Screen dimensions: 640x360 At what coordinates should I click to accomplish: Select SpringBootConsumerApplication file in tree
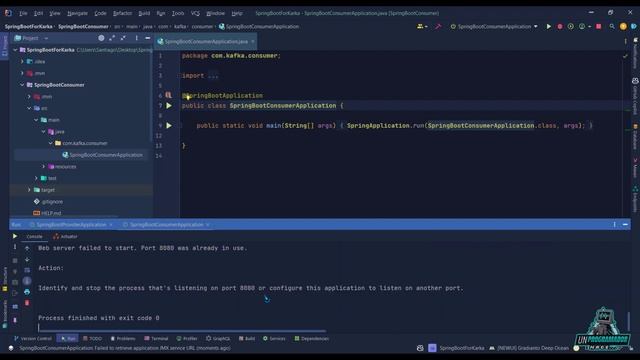coord(102,155)
